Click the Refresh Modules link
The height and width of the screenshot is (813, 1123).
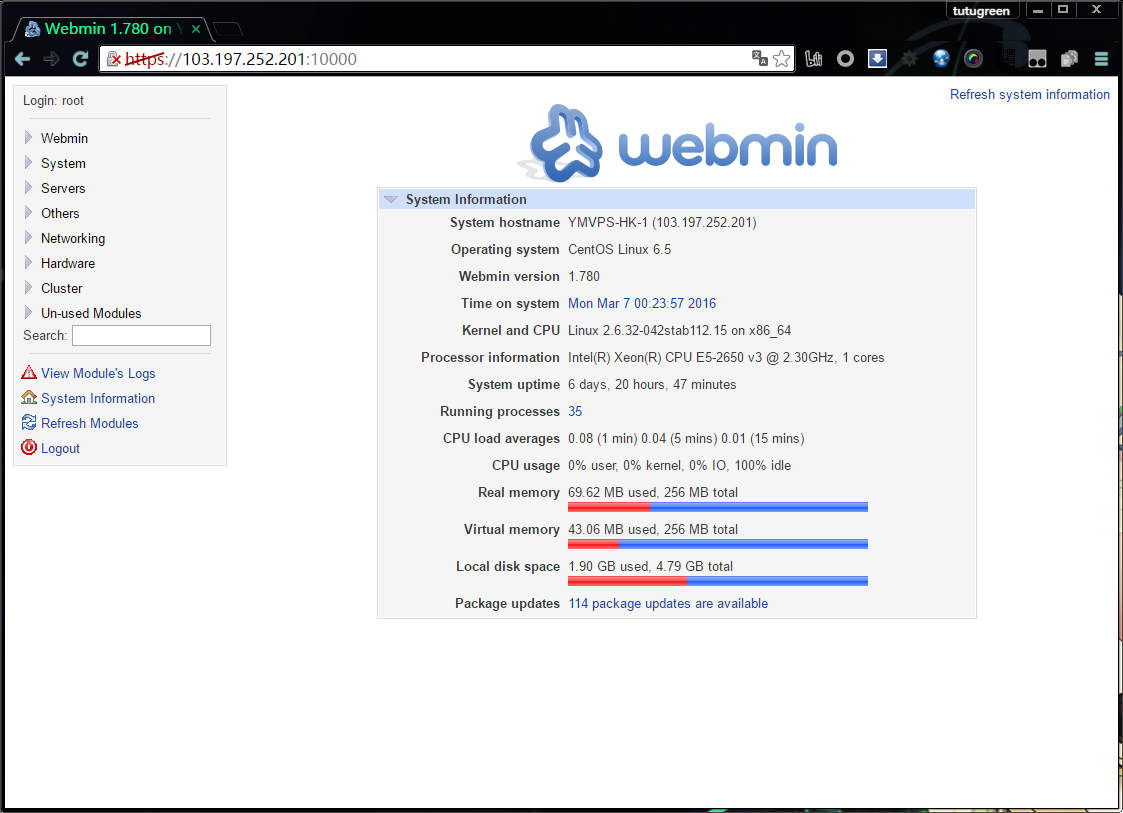90,423
